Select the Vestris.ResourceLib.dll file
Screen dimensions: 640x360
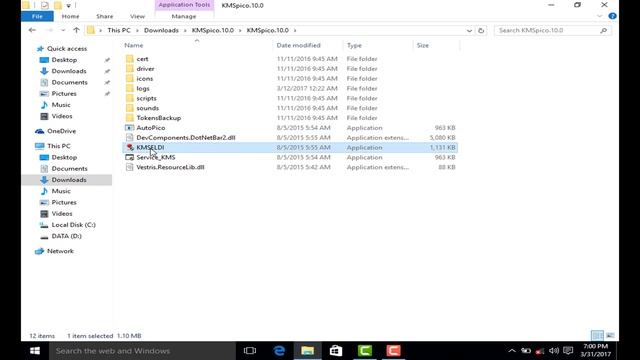(x=170, y=167)
